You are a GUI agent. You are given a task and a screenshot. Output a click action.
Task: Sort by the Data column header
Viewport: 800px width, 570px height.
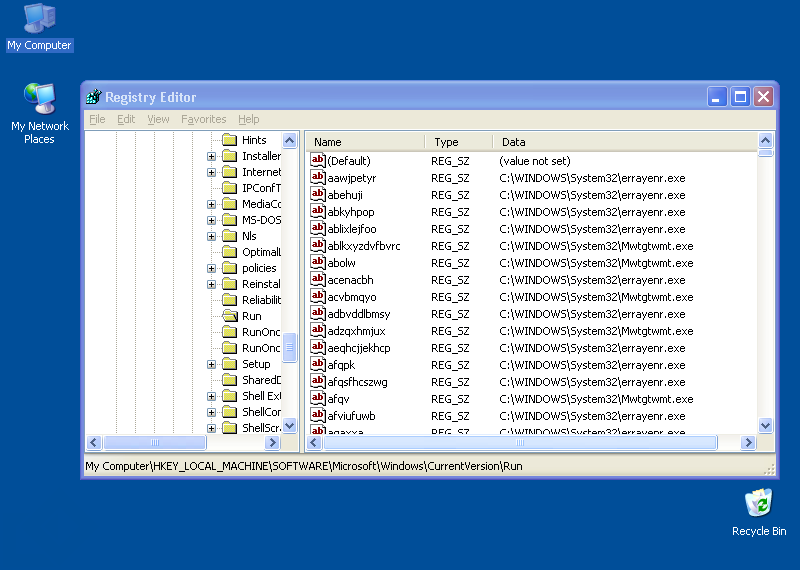point(625,142)
